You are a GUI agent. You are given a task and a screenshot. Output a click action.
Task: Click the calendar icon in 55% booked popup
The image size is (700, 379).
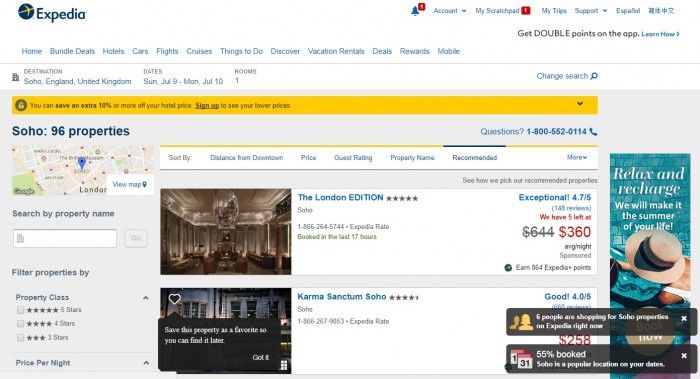pyautogui.click(x=521, y=359)
